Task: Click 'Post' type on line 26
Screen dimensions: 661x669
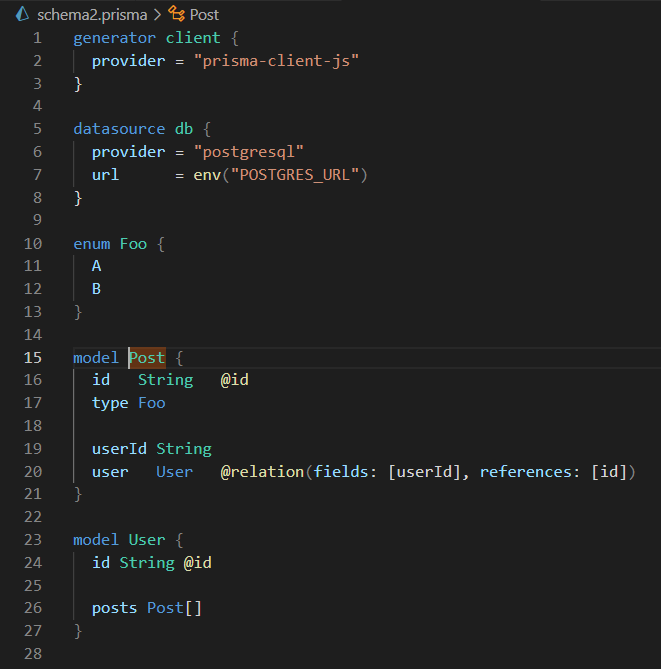Action: coord(166,608)
